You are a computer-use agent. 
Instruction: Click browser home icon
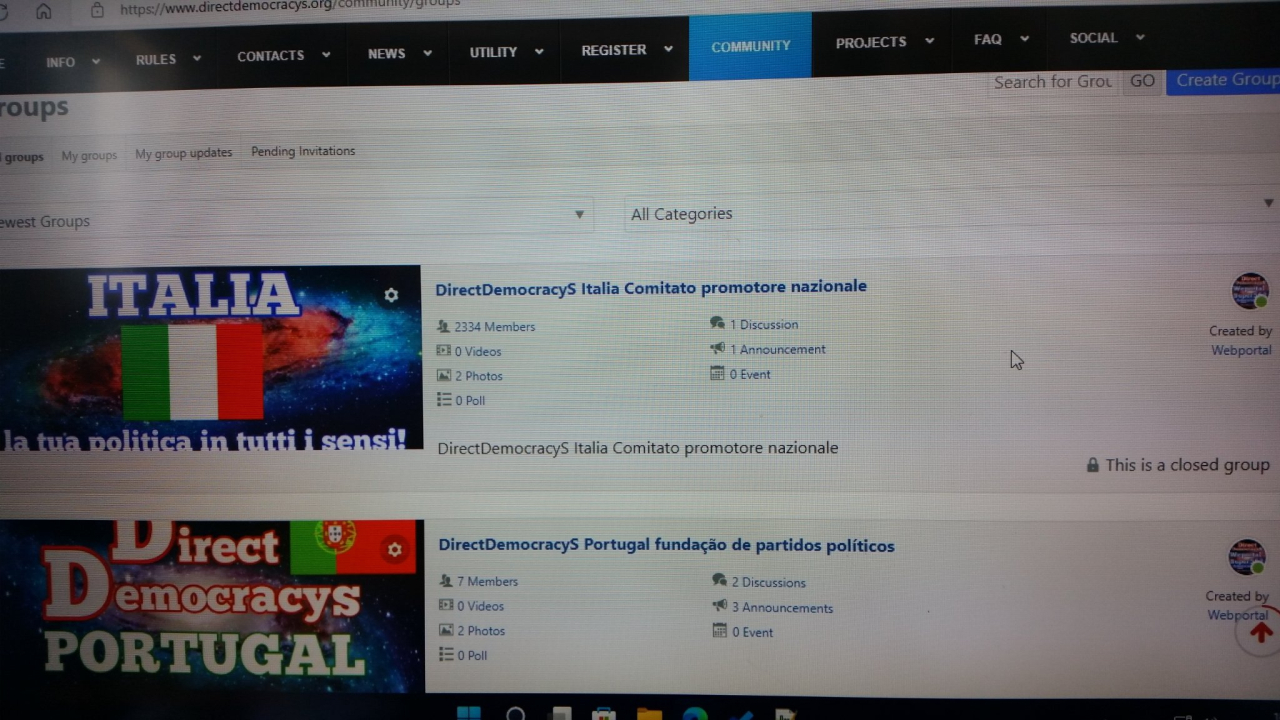(x=43, y=11)
